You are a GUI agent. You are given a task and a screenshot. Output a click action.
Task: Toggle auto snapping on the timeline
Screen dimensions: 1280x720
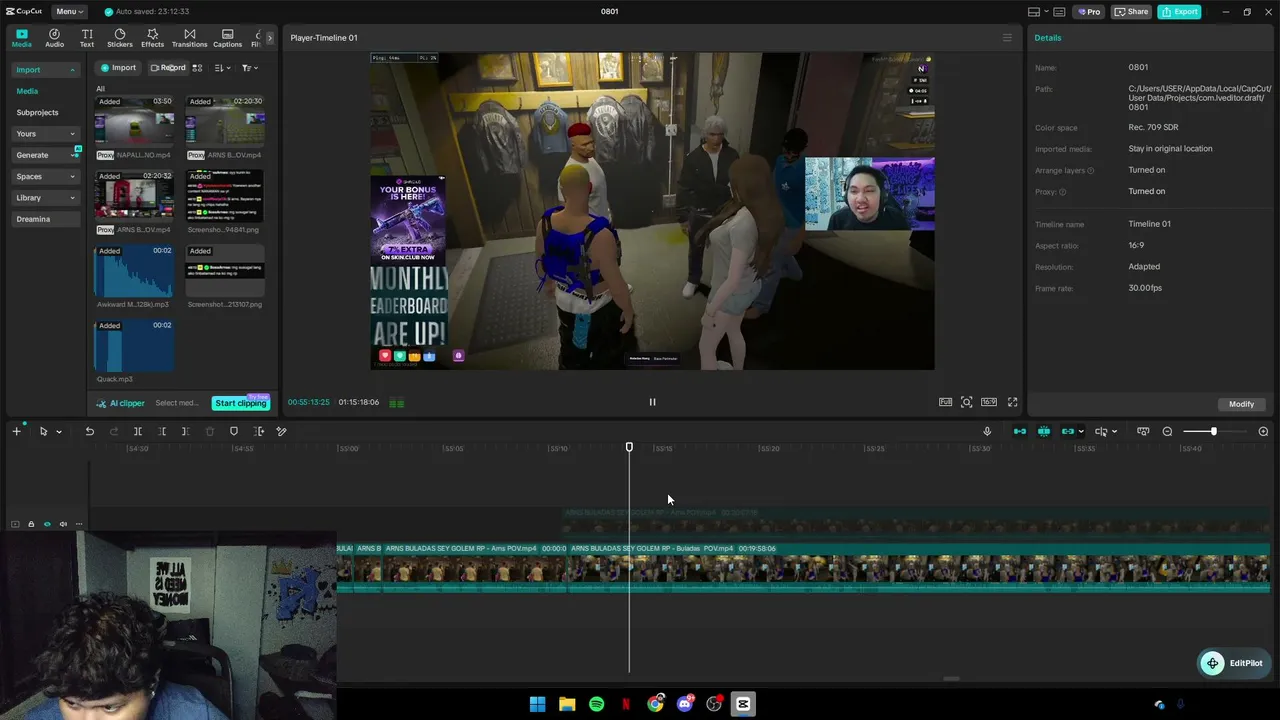click(1044, 431)
